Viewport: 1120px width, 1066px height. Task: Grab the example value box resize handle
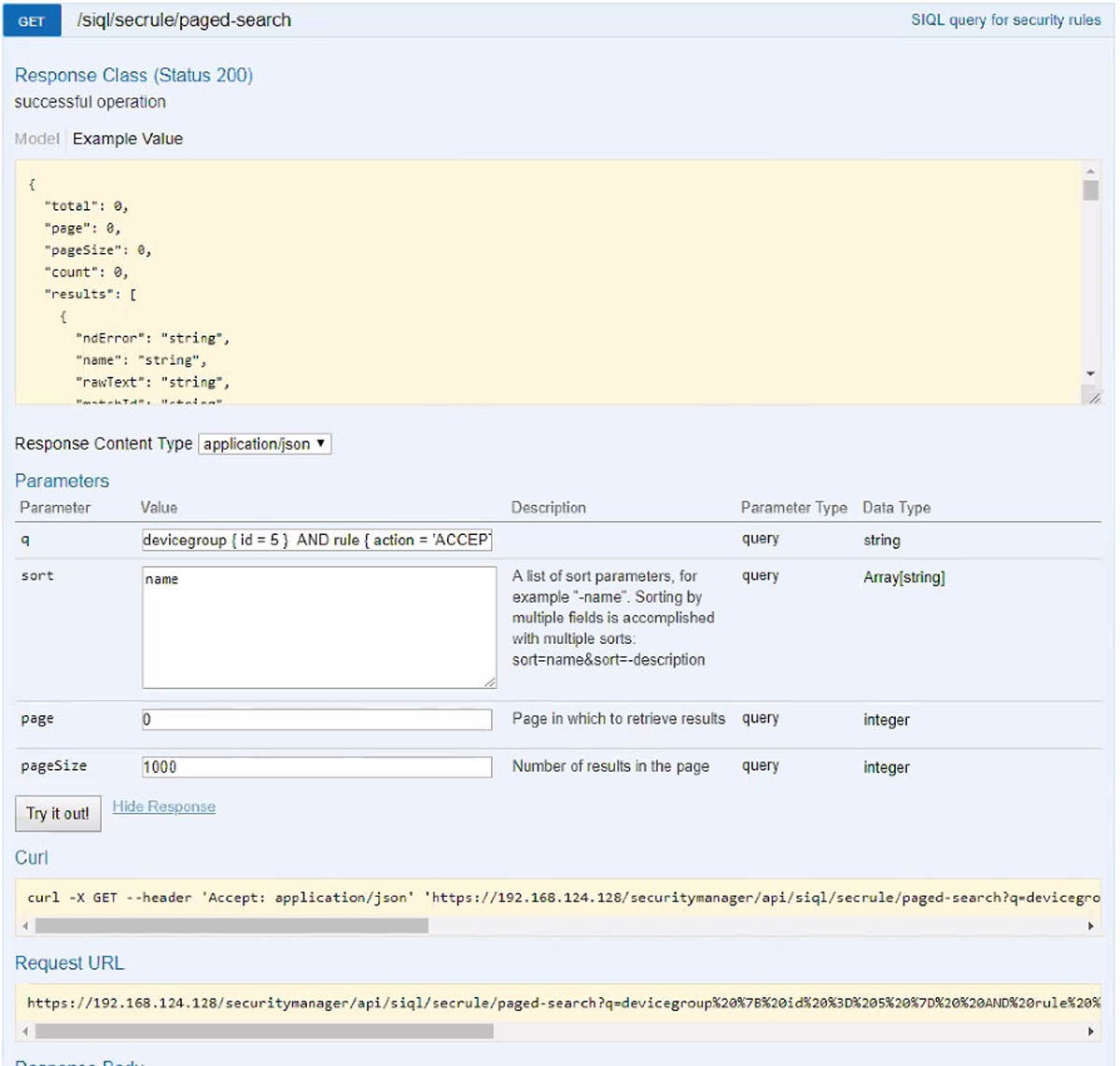point(1094,397)
